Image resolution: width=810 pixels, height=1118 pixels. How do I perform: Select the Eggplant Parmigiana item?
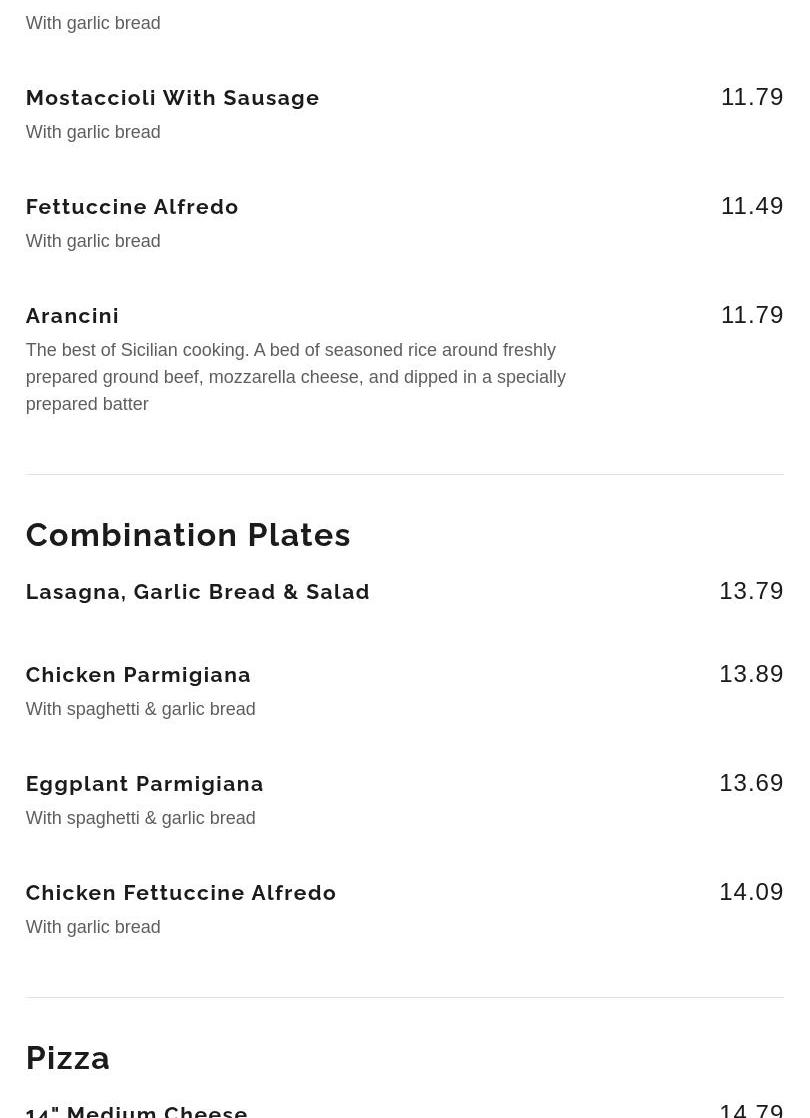[x=144, y=784]
